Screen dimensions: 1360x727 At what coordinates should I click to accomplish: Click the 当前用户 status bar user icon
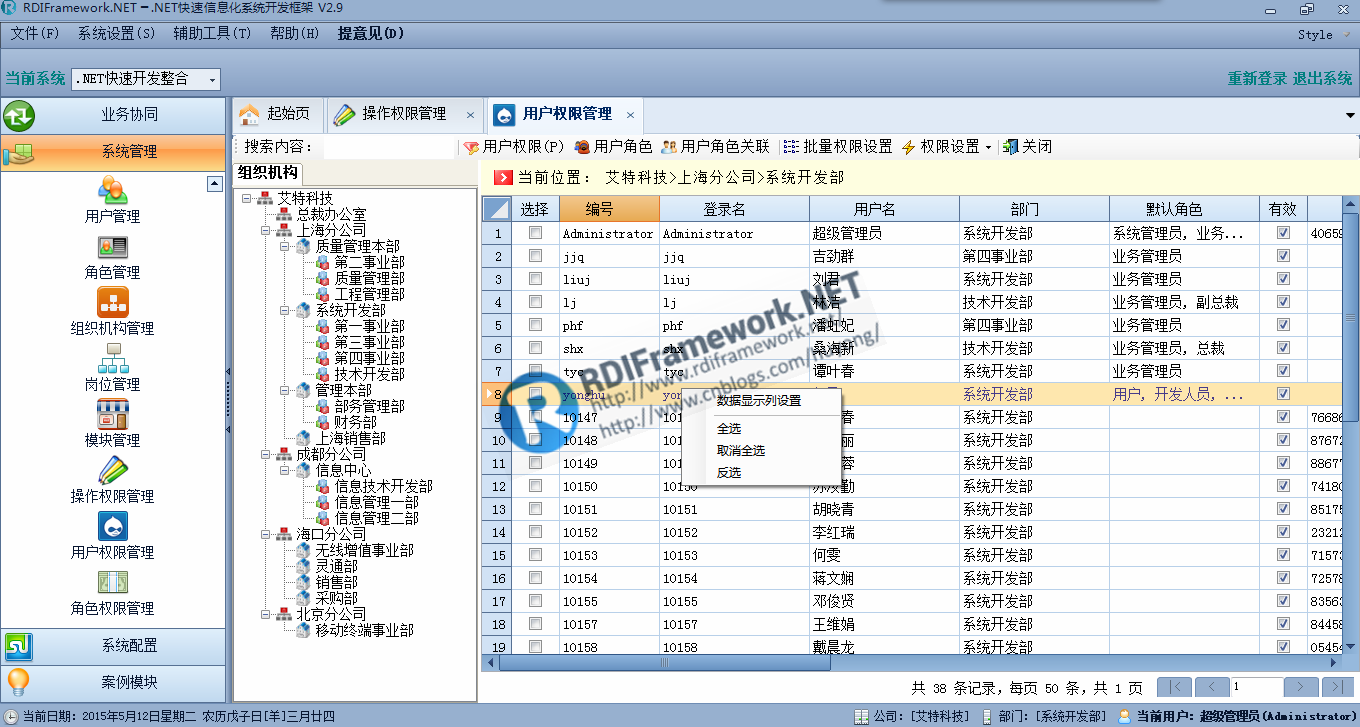coord(1124,716)
